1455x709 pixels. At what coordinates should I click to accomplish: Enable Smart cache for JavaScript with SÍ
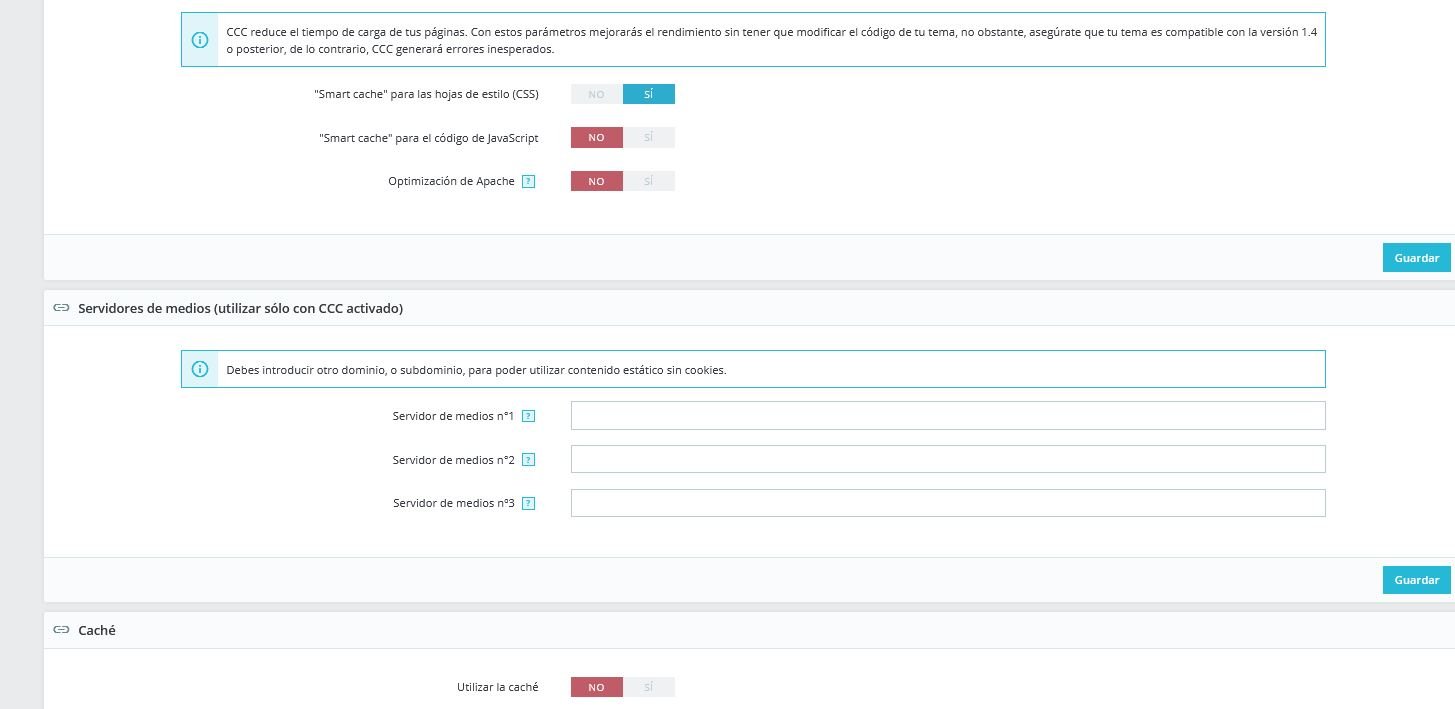[649, 138]
